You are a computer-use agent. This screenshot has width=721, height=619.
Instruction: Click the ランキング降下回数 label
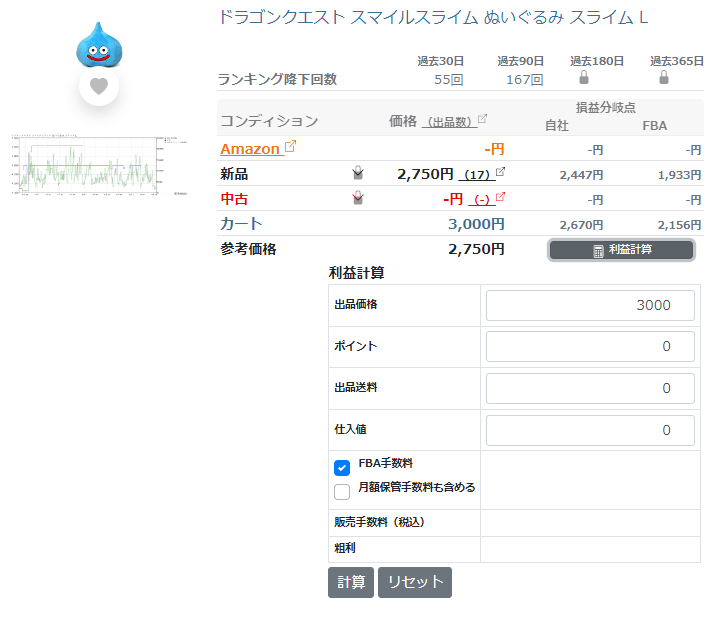pyautogui.click(x=277, y=79)
